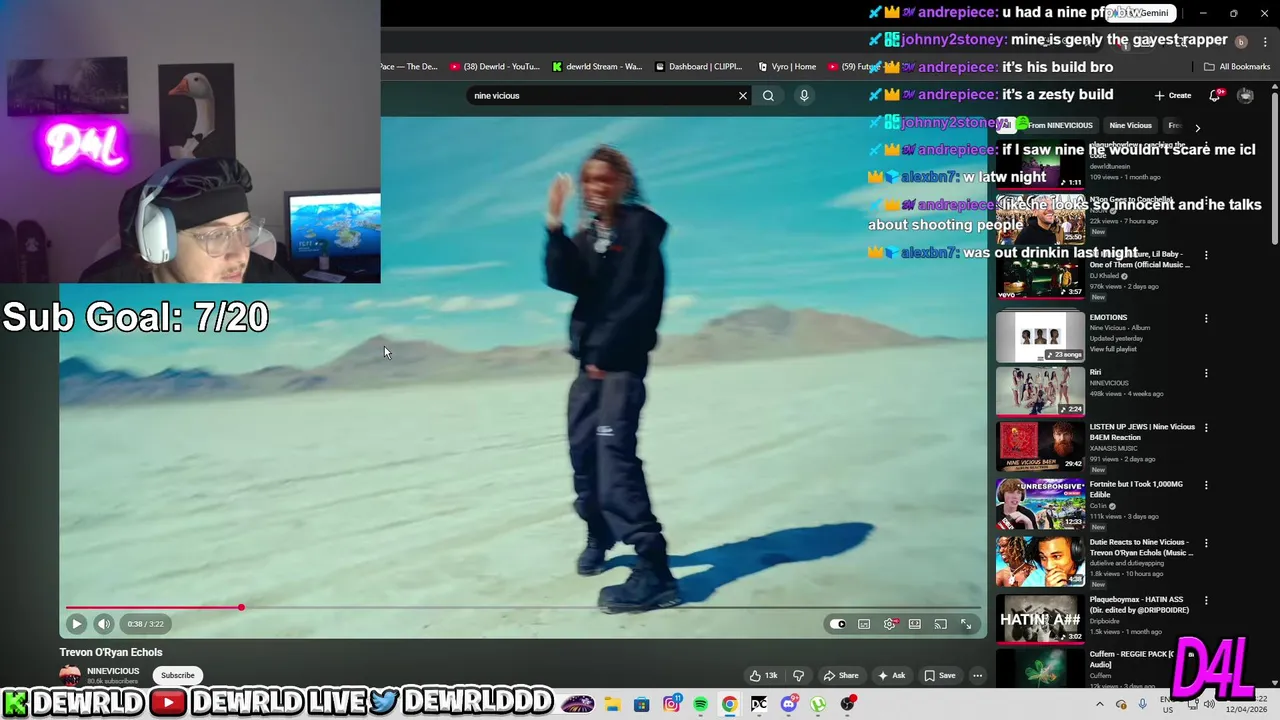
Task: Click the search magnifier button
Action: click(x=768, y=96)
